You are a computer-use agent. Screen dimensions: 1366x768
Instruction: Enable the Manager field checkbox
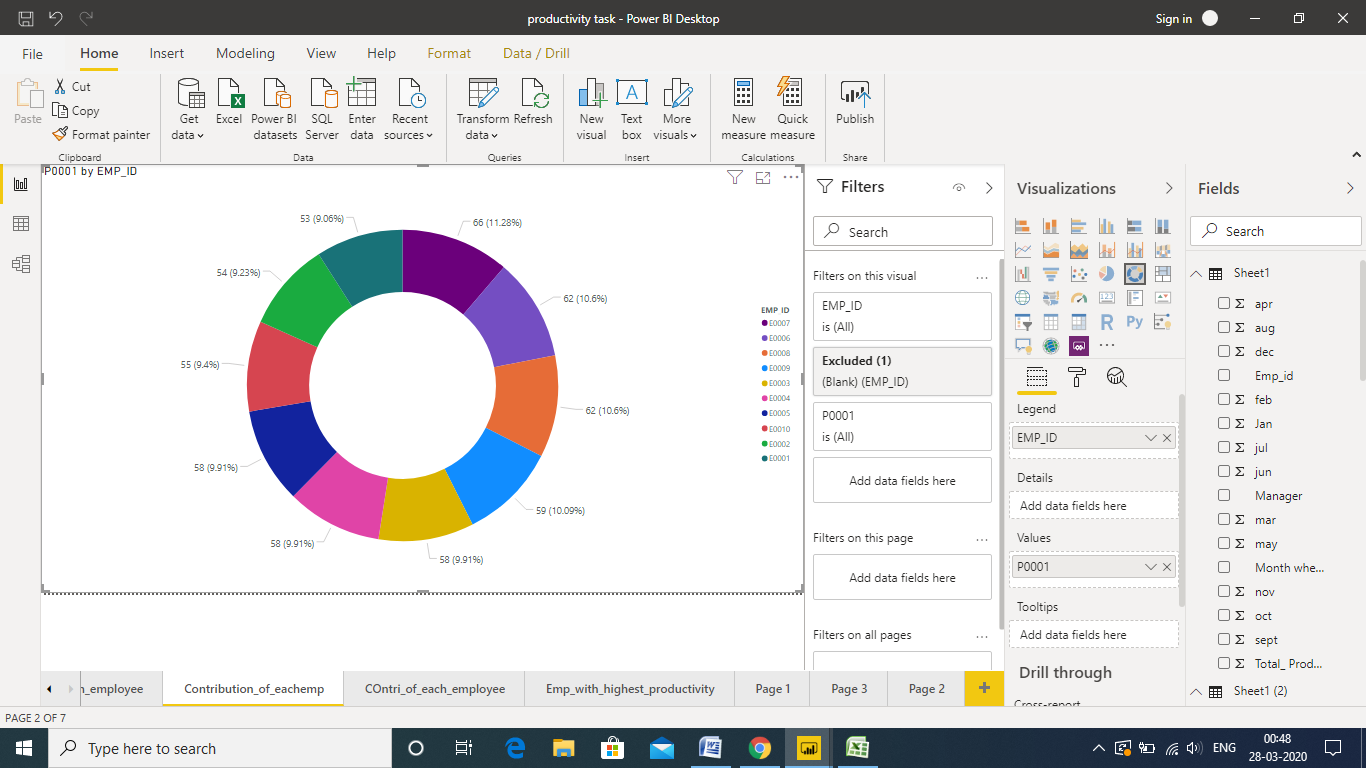click(x=1226, y=495)
